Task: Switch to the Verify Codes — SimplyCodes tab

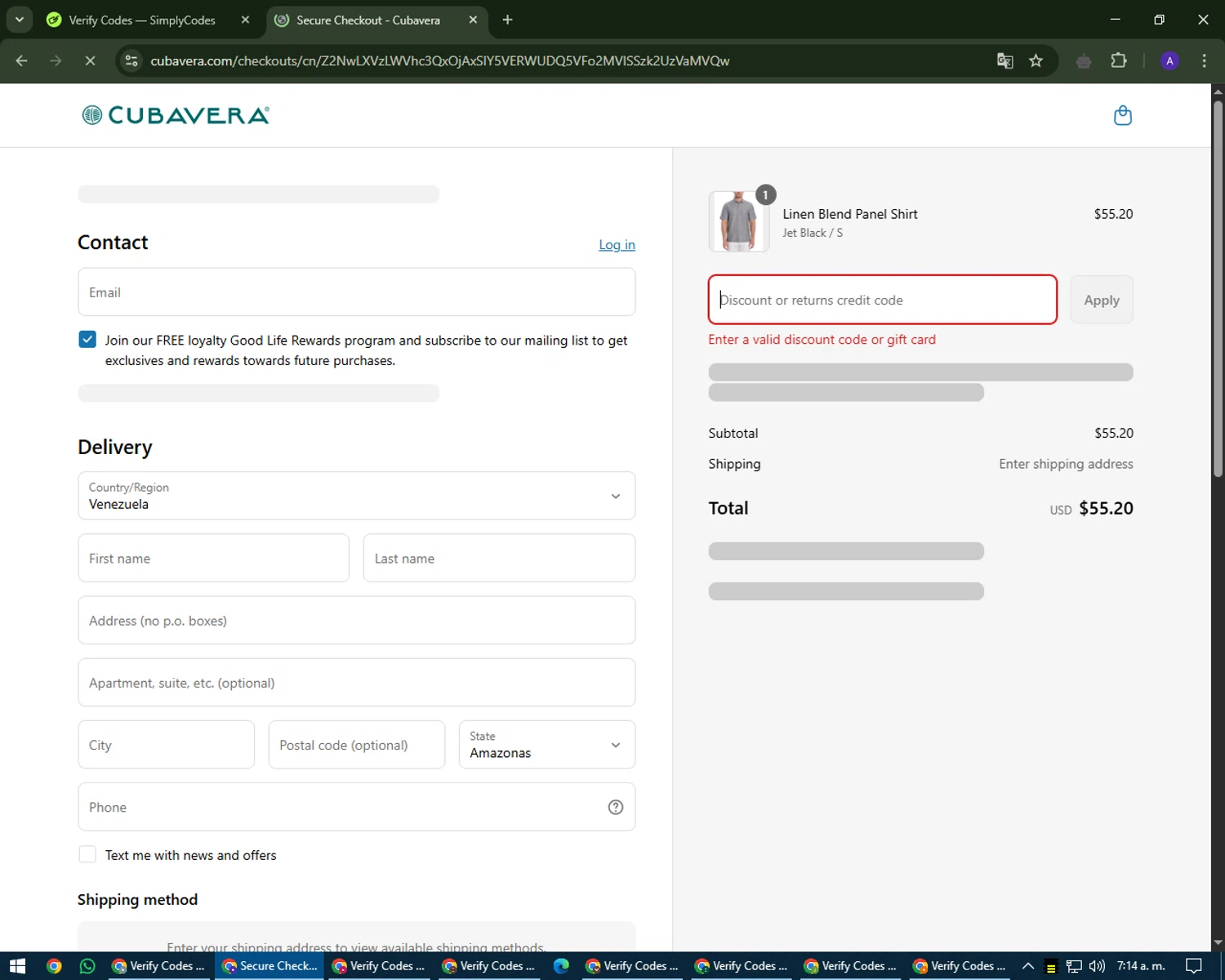Action: (x=147, y=20)
